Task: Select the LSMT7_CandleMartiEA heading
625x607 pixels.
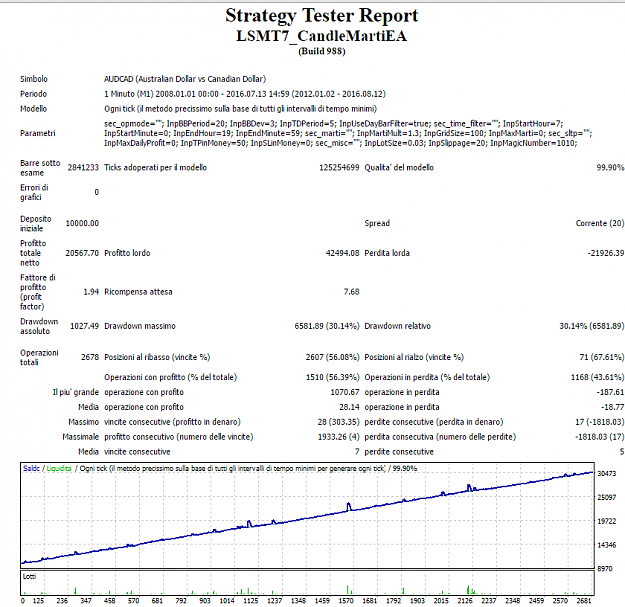Action: click(x=322, y=36)
